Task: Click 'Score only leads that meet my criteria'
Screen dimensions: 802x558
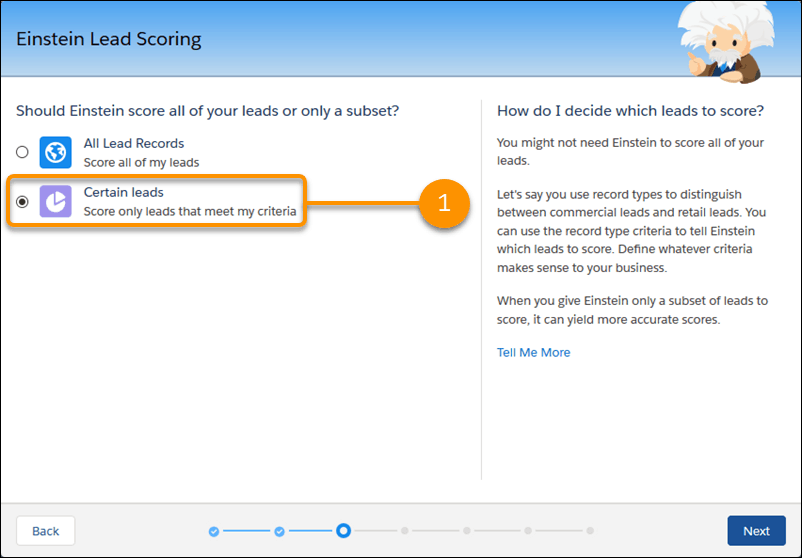Action: click(x=190, y=211)
